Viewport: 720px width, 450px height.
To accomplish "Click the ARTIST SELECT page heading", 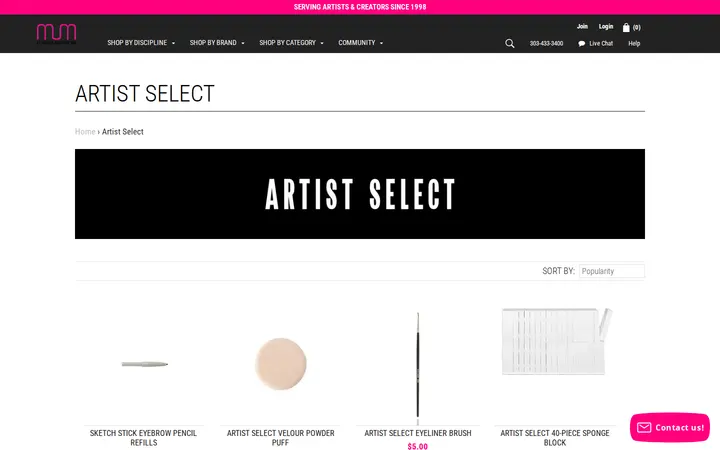I will (x=145, y=94).
